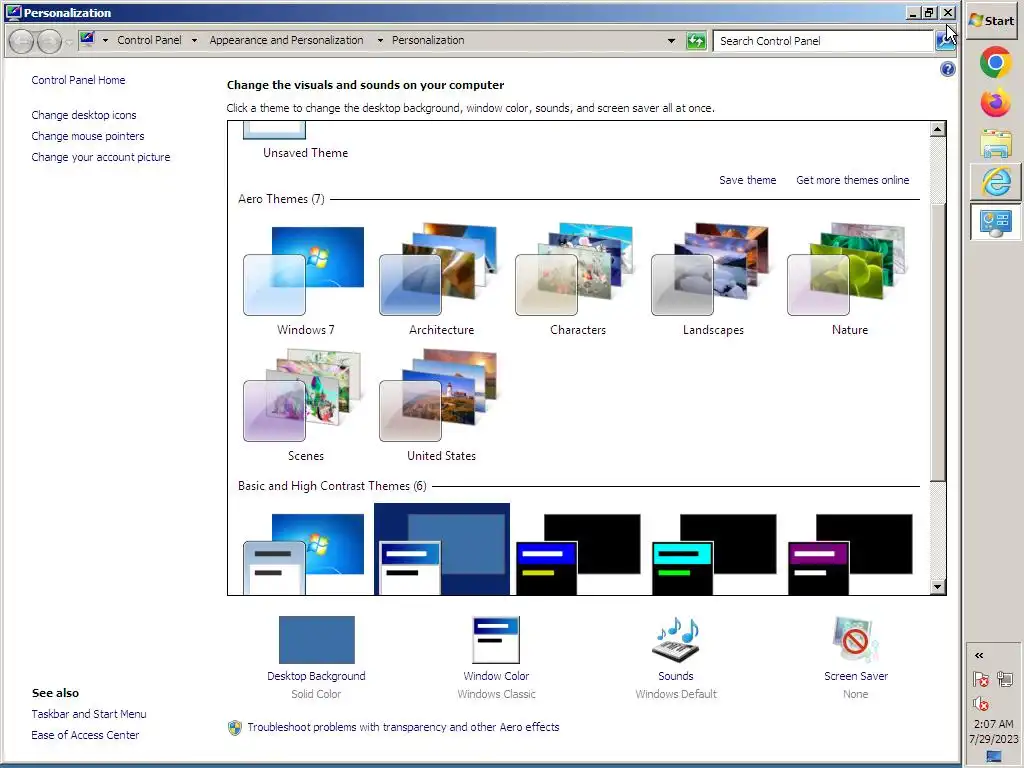1024x768 pixels.
Task: Click the theme list scroll up arrow
Action: [x=938, y=129]
